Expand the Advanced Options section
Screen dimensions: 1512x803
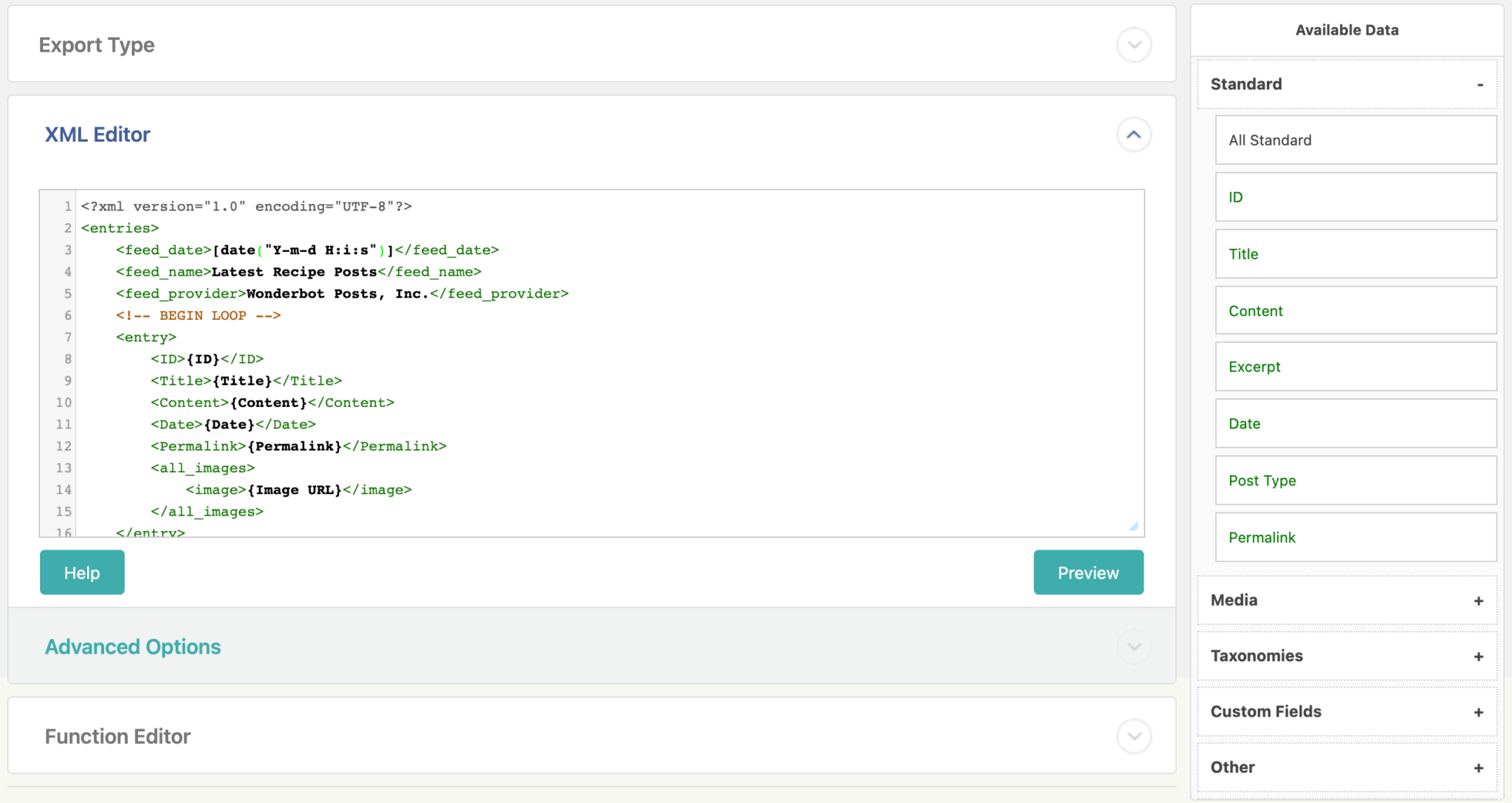(x=1134, y=646)
